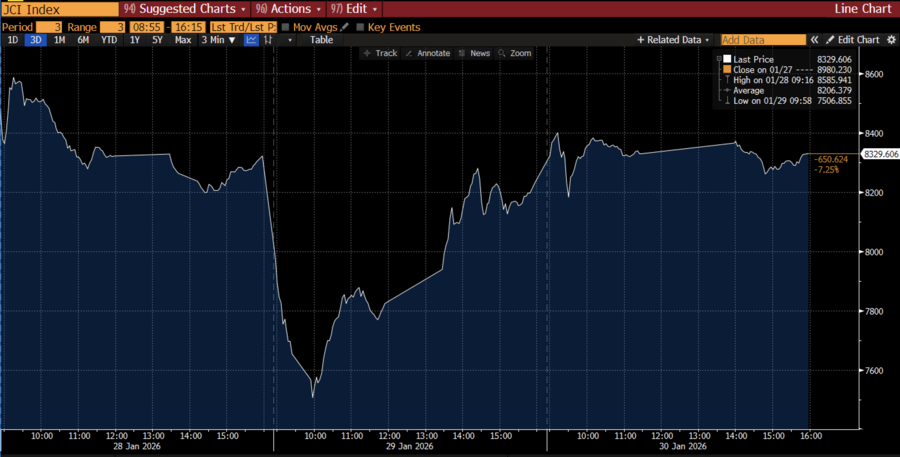Select the Zoom magnifier tool
The image size is (900, 457).
[515, 53]
